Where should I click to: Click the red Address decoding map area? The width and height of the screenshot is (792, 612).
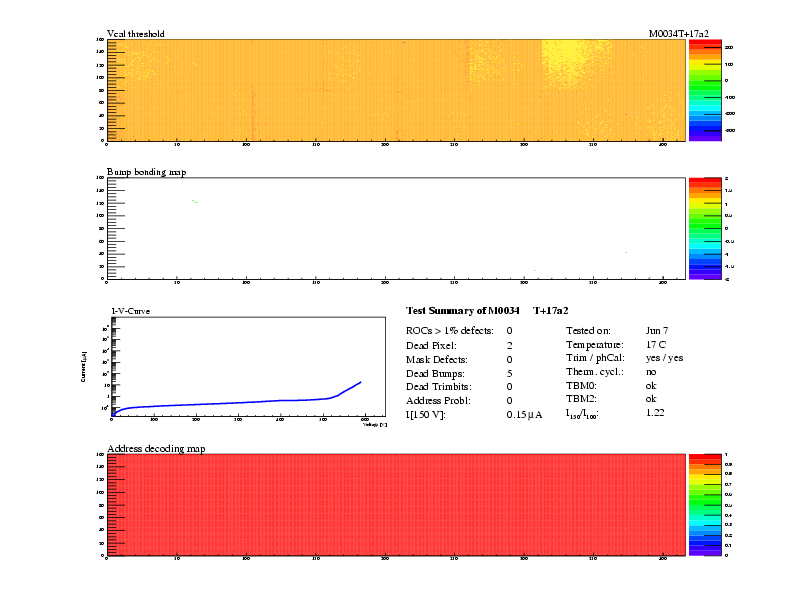click(x=395, y=503)
